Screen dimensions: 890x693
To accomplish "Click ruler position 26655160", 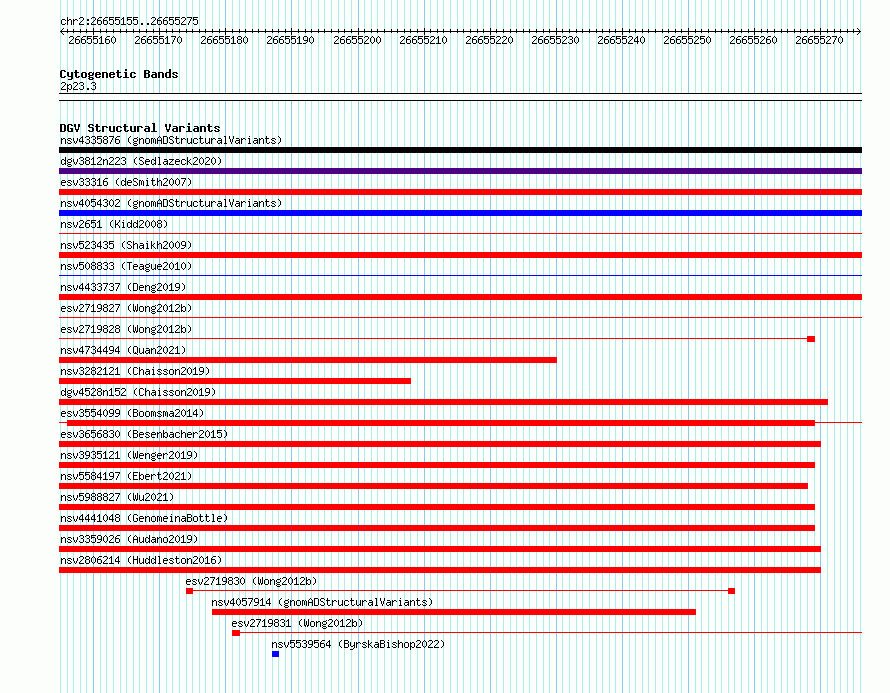I will pos(93,40).
